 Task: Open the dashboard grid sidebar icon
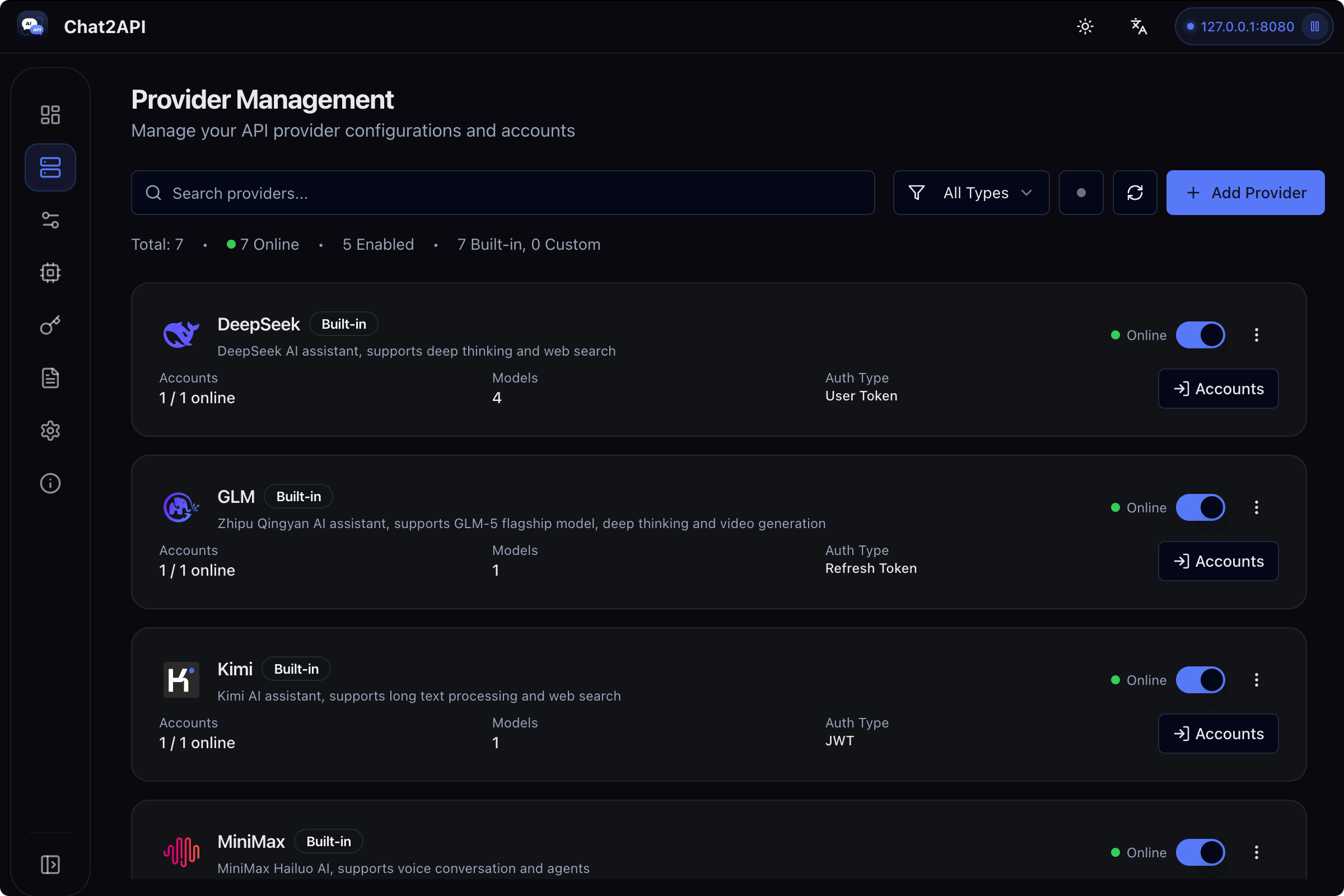(x=50, y=115)
